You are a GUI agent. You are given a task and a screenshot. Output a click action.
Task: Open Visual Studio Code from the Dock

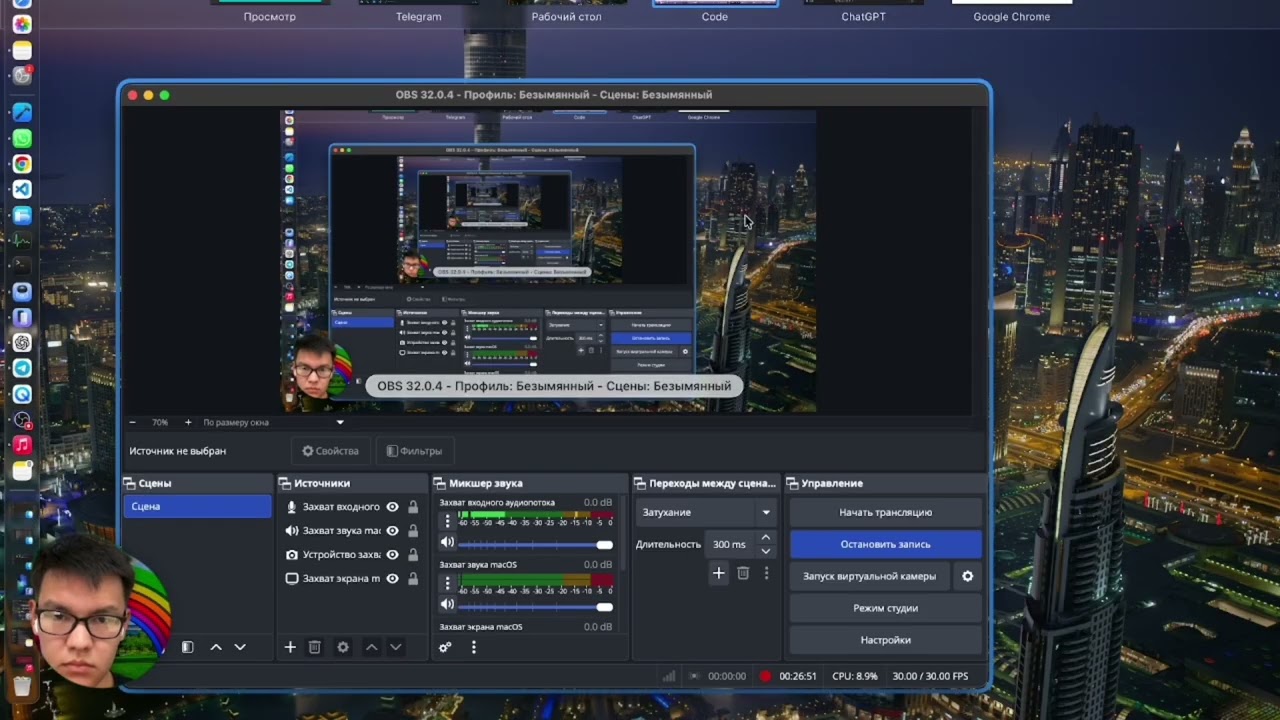click(x=21, y=189)
